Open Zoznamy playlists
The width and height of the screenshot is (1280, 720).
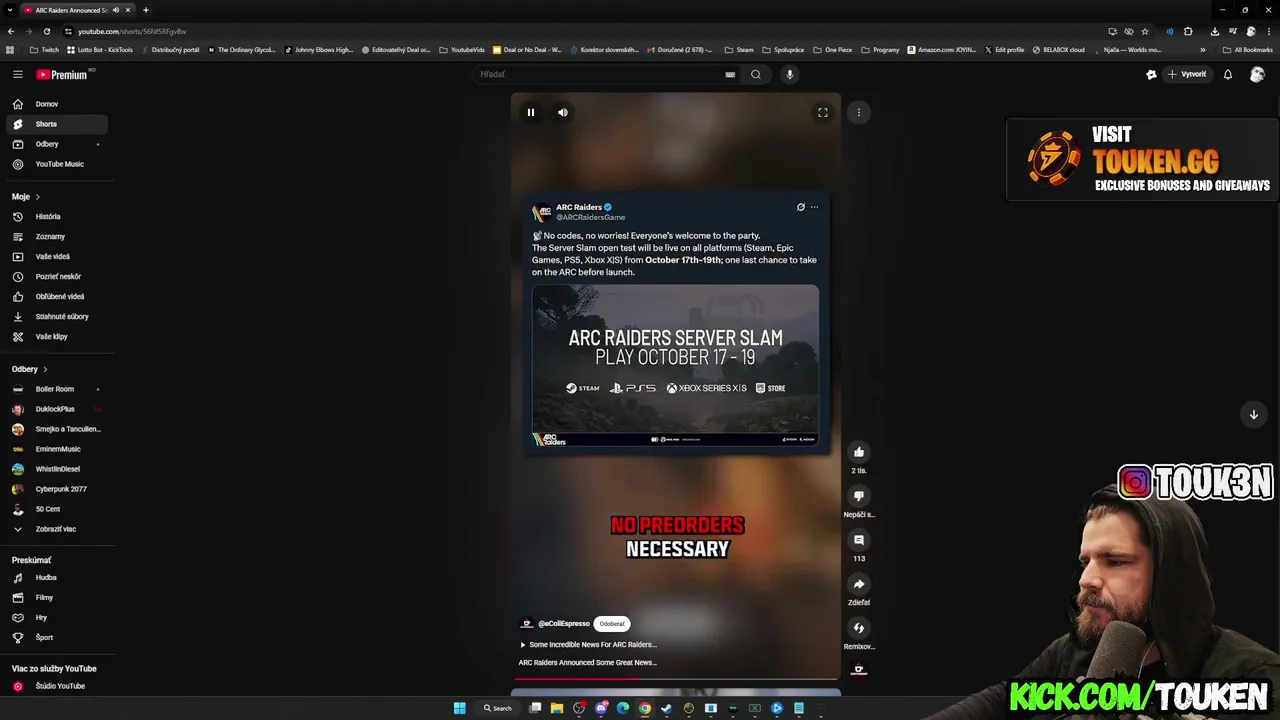56,237
